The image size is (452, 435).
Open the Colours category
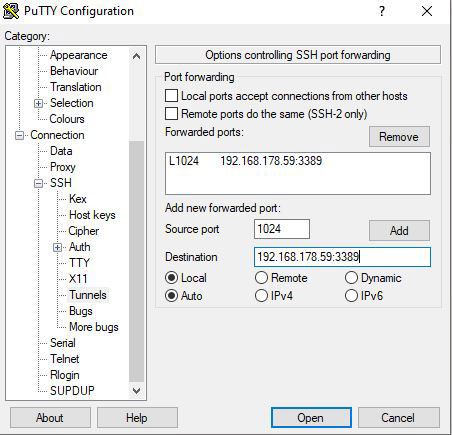pyautogui.click(x=67, y=119)
